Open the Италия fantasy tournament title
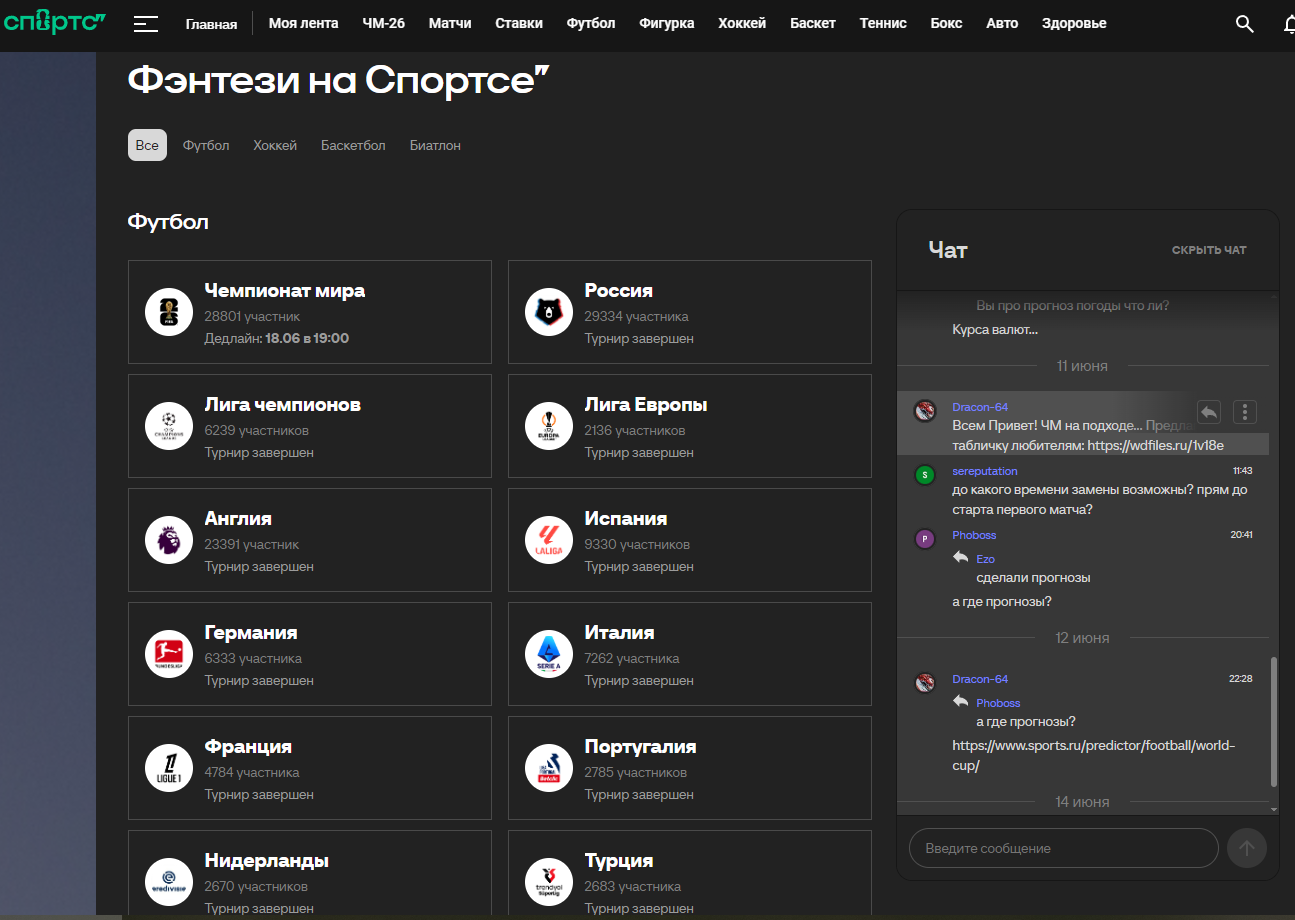Screen dimensions: 1295x920 620,633
